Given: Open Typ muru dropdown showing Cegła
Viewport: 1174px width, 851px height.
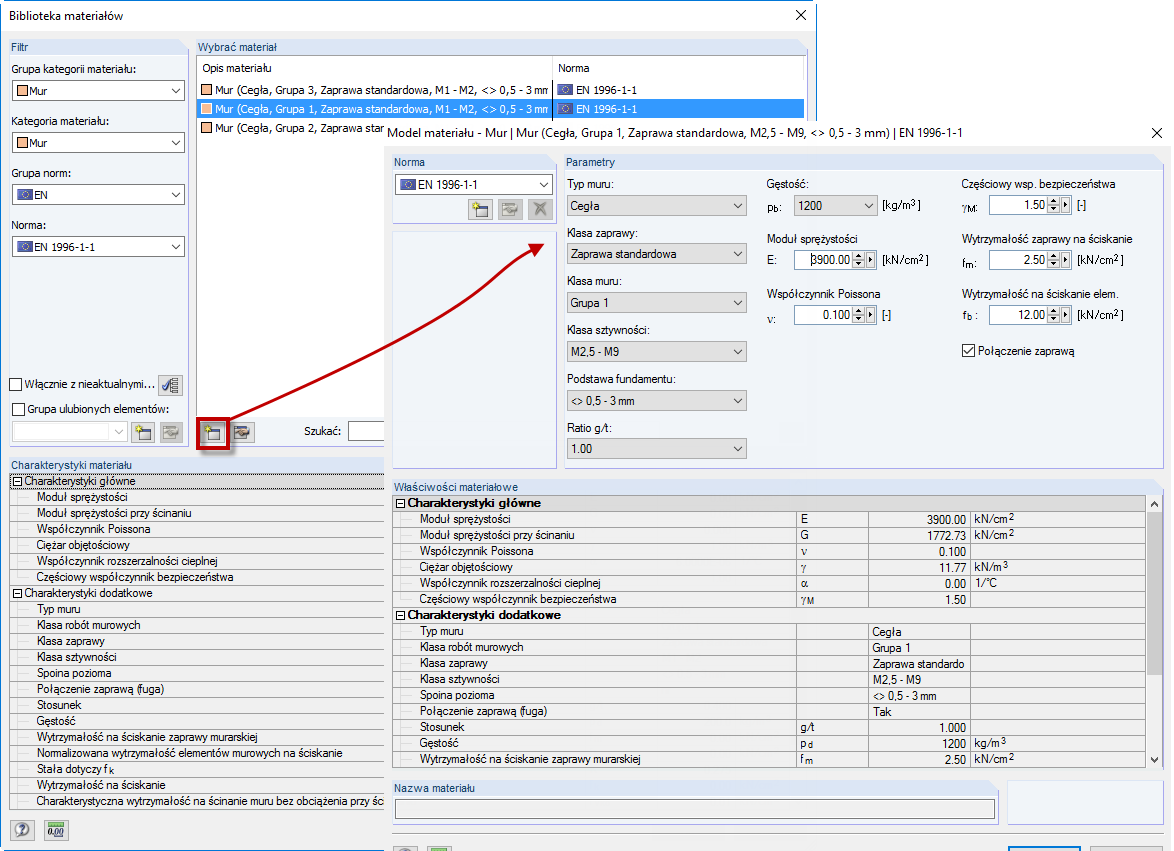Looking at the screenshot, I should click(x=657, y=206).
